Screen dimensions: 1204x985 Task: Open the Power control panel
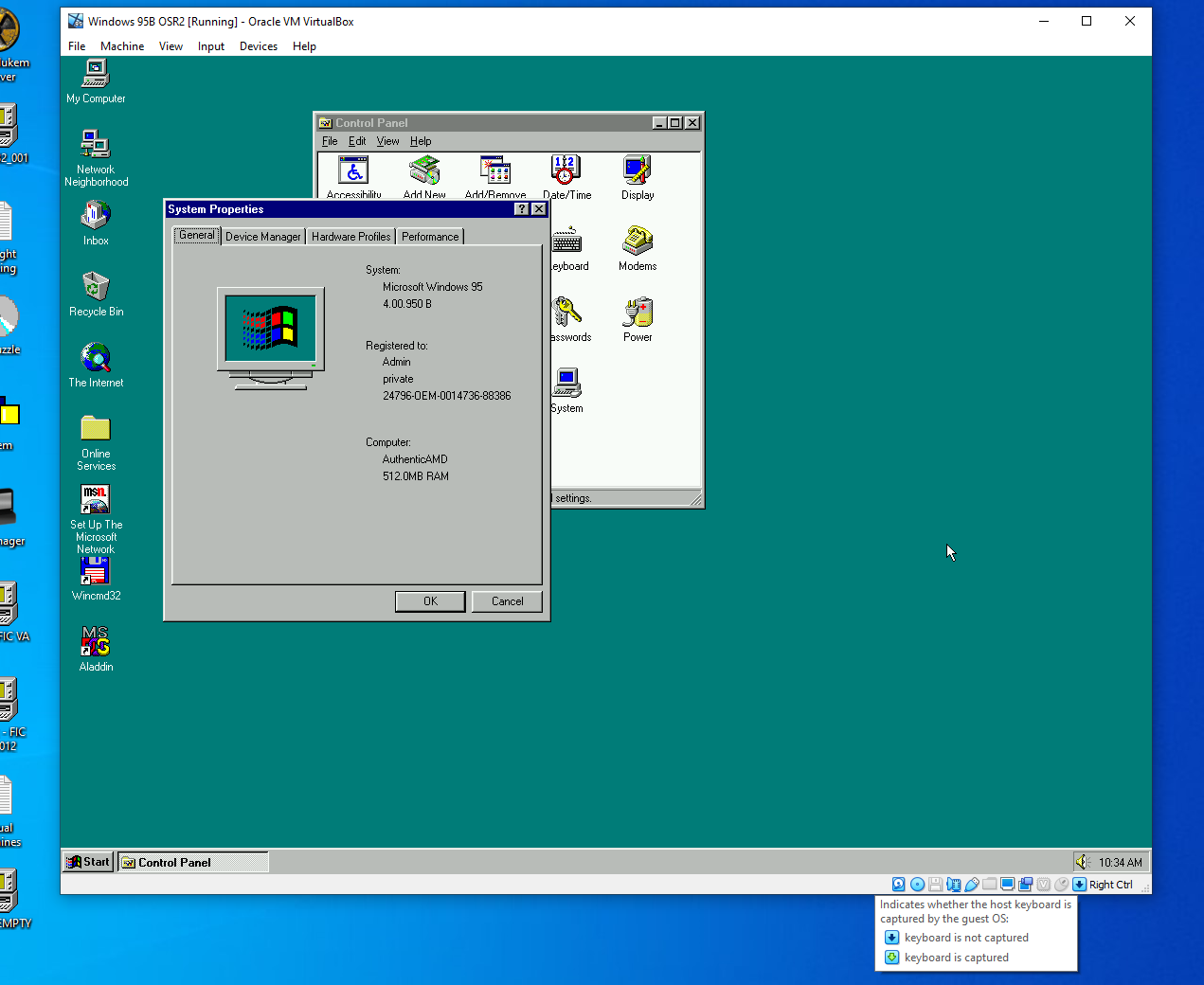tap(637, 313)
